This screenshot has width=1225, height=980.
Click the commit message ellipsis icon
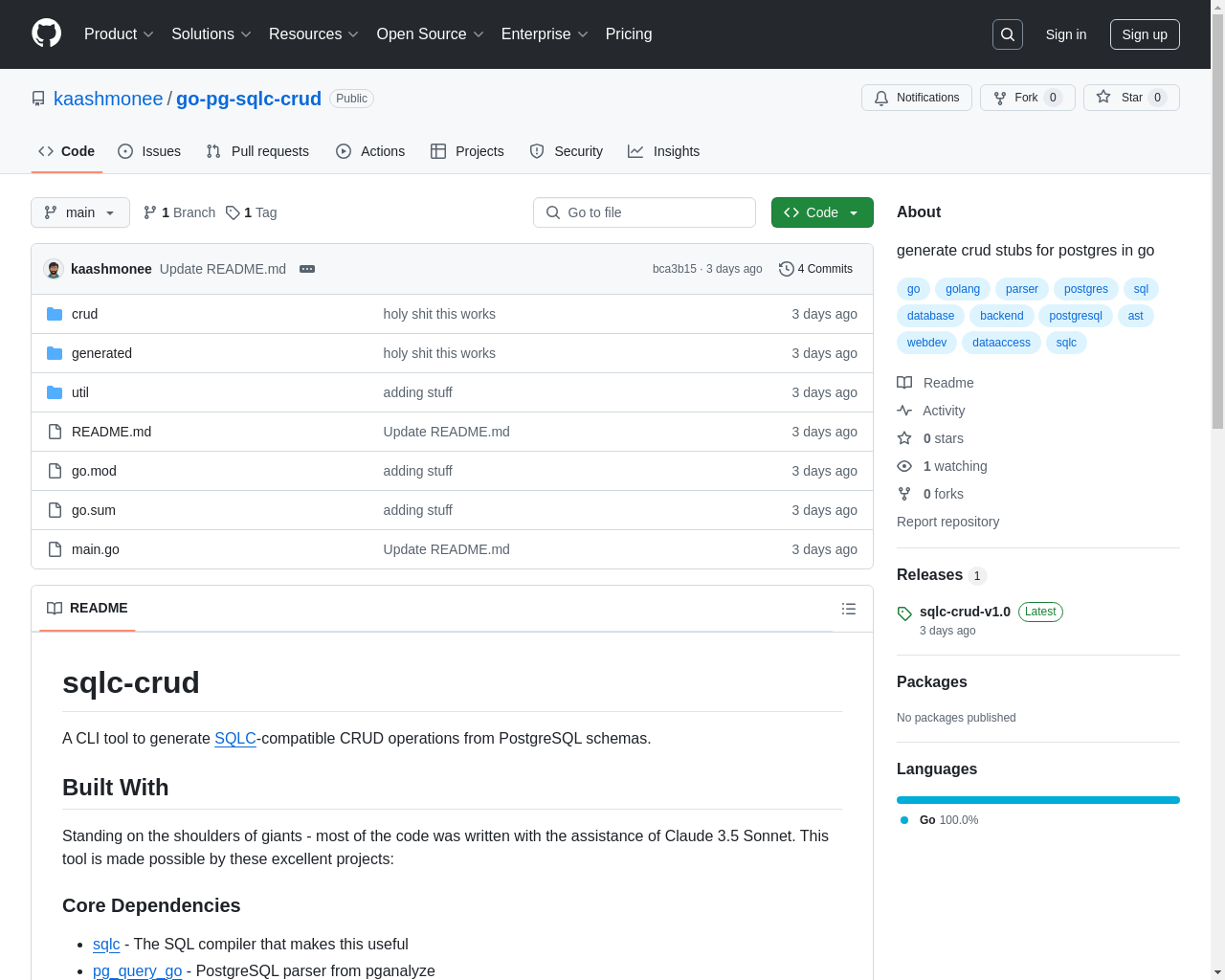(x=307, y=269)
